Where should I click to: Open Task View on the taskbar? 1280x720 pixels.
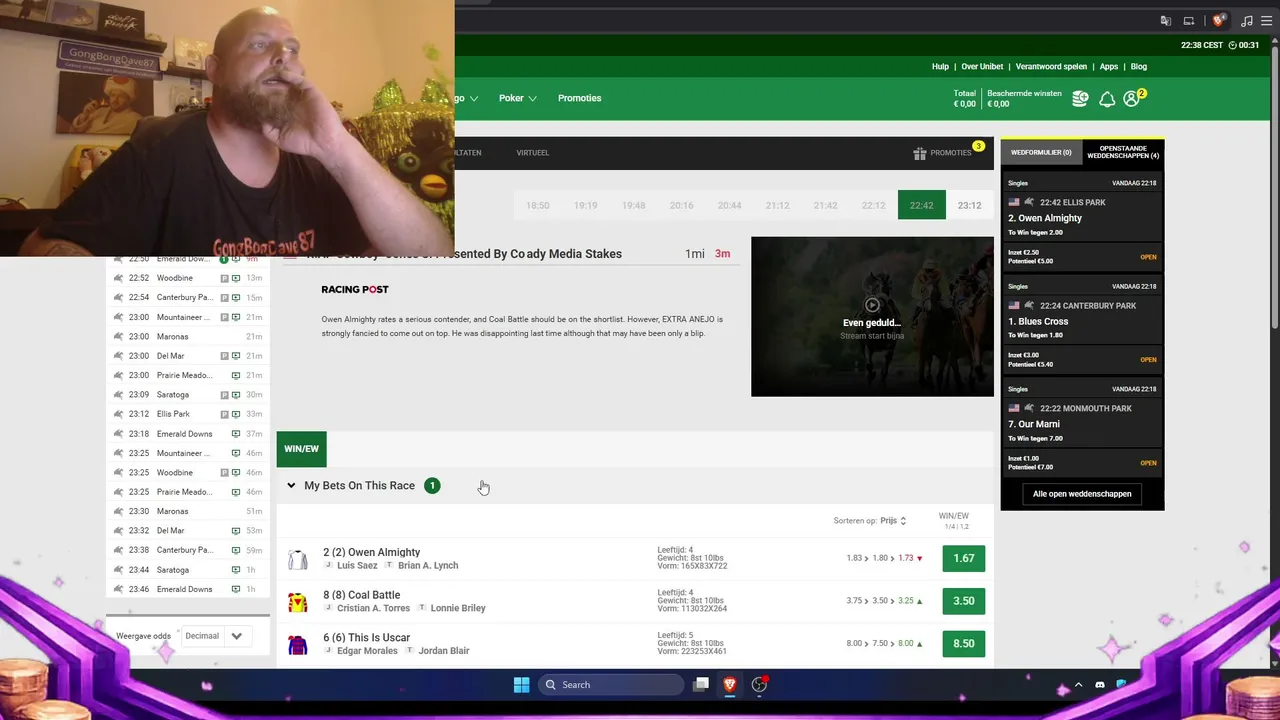[x=702, y=685]
